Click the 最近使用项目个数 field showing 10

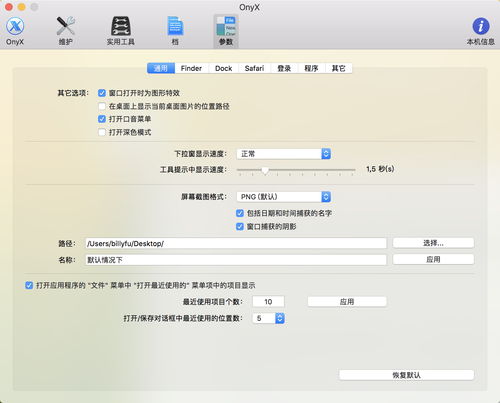coord(268,302)
